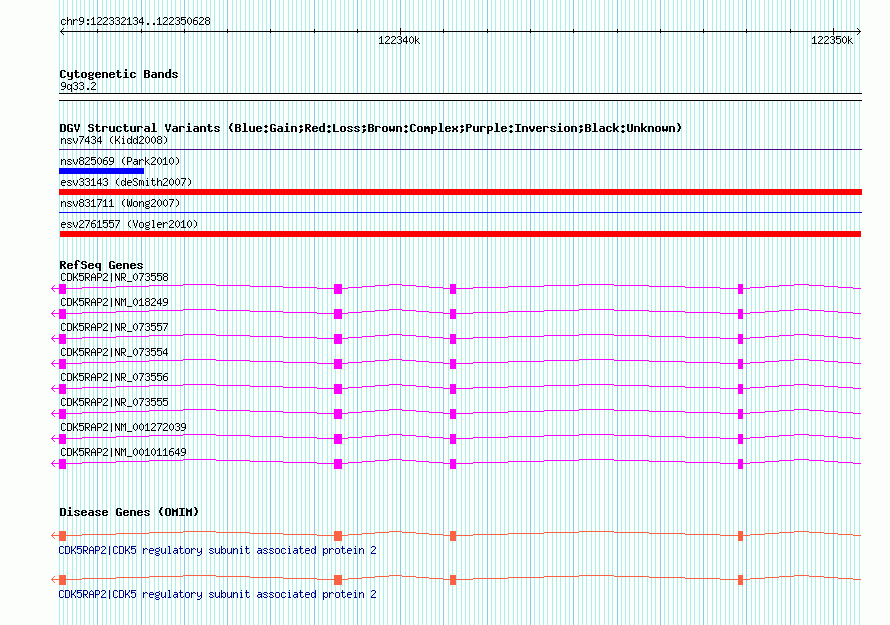Image resolution: width=890 pixels, height=625 pixels.
Task: Click the 122340k ruler tick label
Action: (x=399, y=40)
